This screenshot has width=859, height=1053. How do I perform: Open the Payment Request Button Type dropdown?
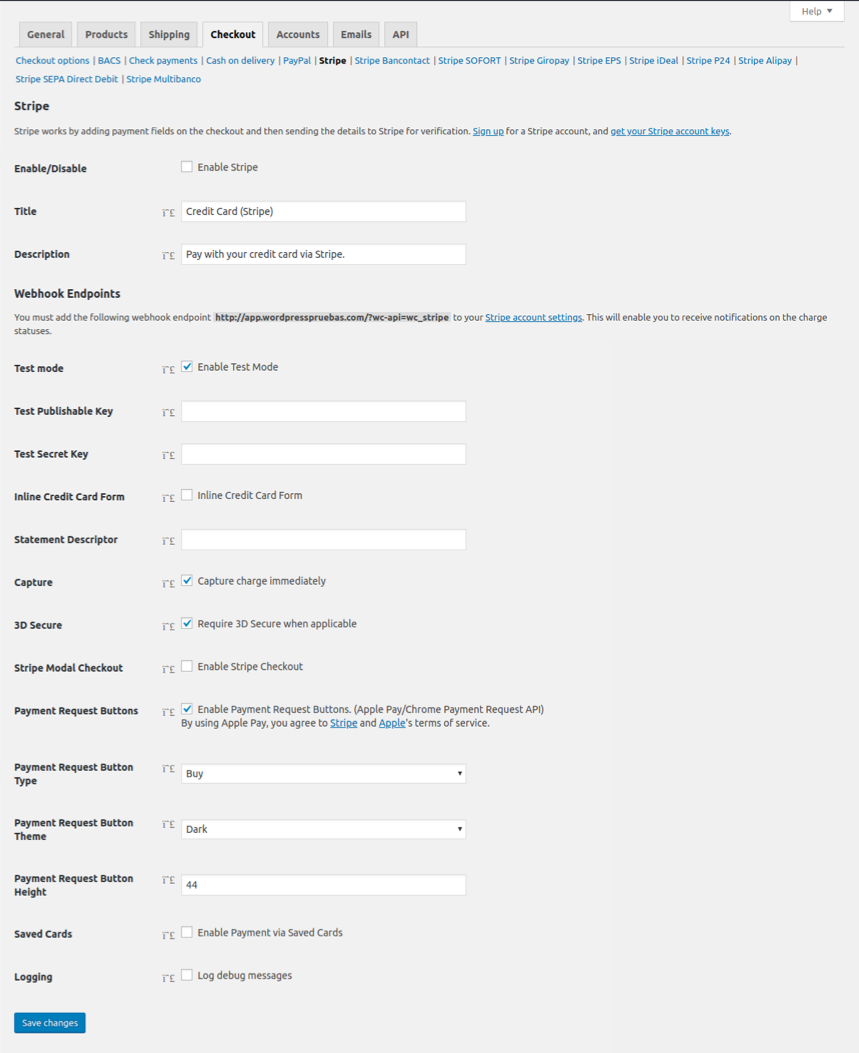click(323, 773)
